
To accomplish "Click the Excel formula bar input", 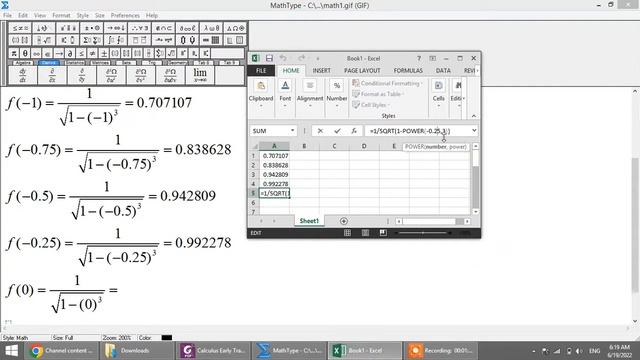I will coord(417,131).
